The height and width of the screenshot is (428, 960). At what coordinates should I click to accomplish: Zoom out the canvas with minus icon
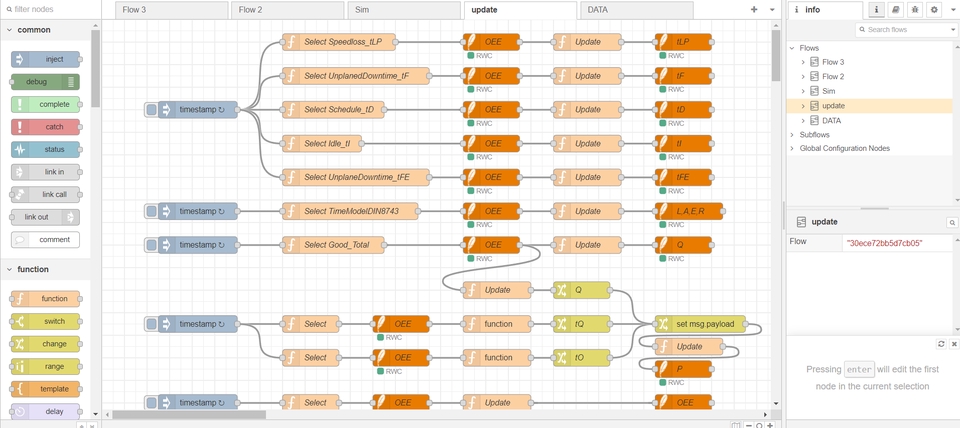point(749,425)
